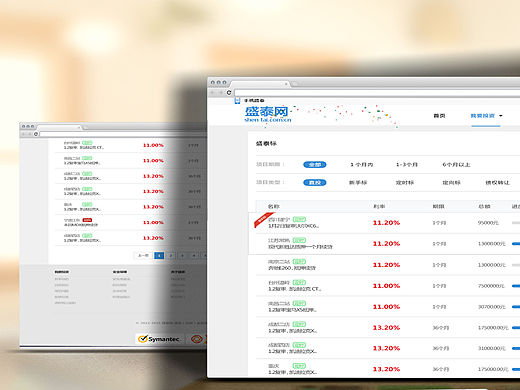
Task: Filter project type by 新手标
Action: (358, 183)
